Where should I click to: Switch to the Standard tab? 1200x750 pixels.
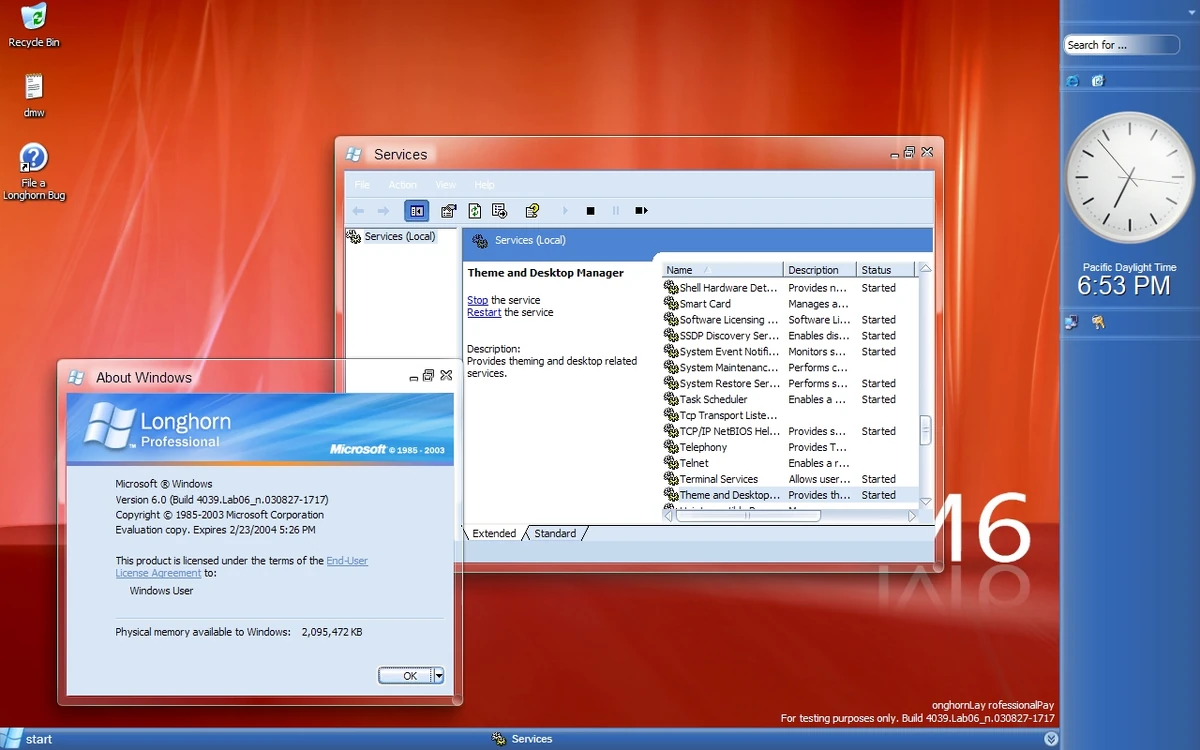(x=554, y=533)
